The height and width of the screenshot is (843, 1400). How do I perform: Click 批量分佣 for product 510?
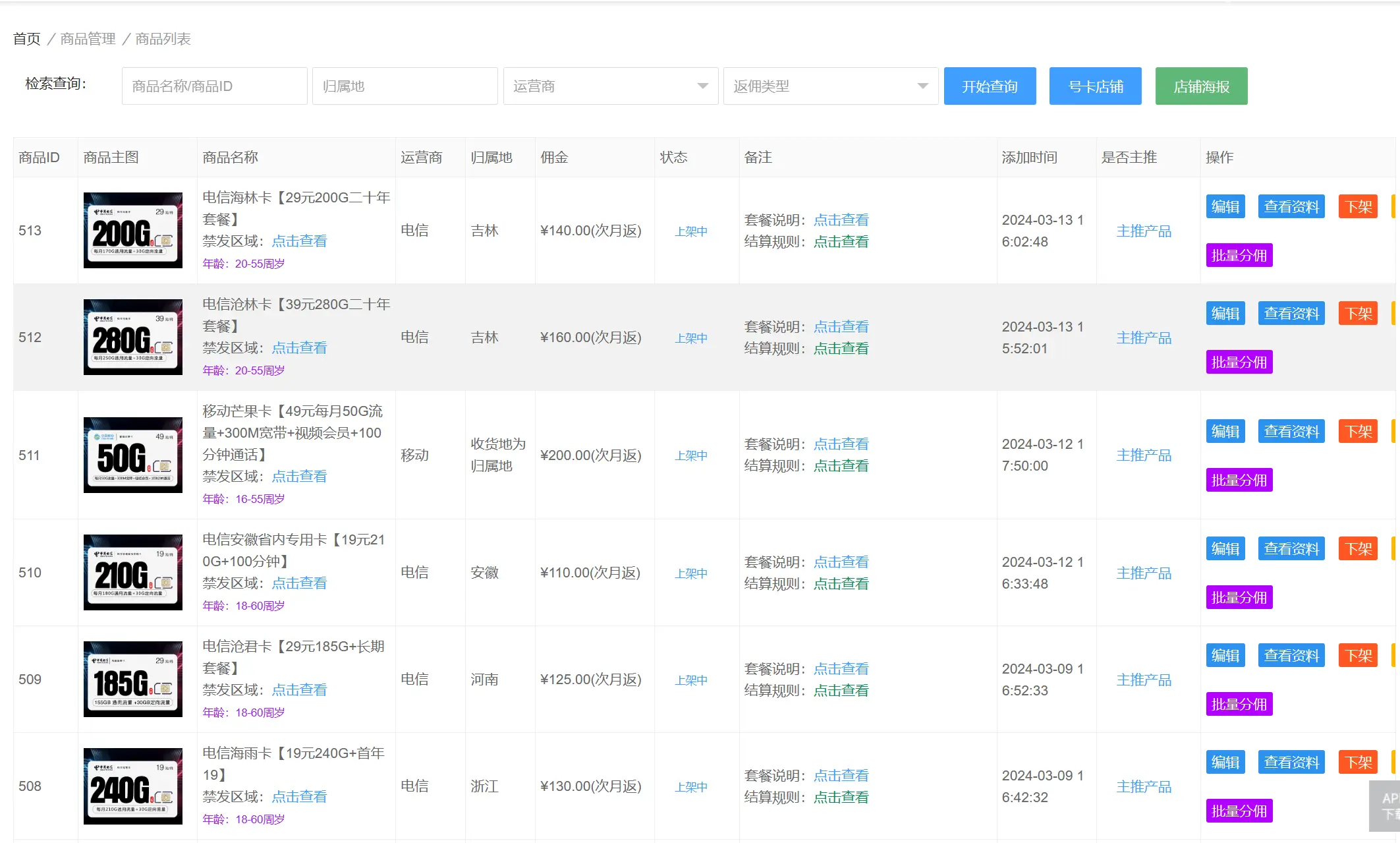(x=1239, y=597)
